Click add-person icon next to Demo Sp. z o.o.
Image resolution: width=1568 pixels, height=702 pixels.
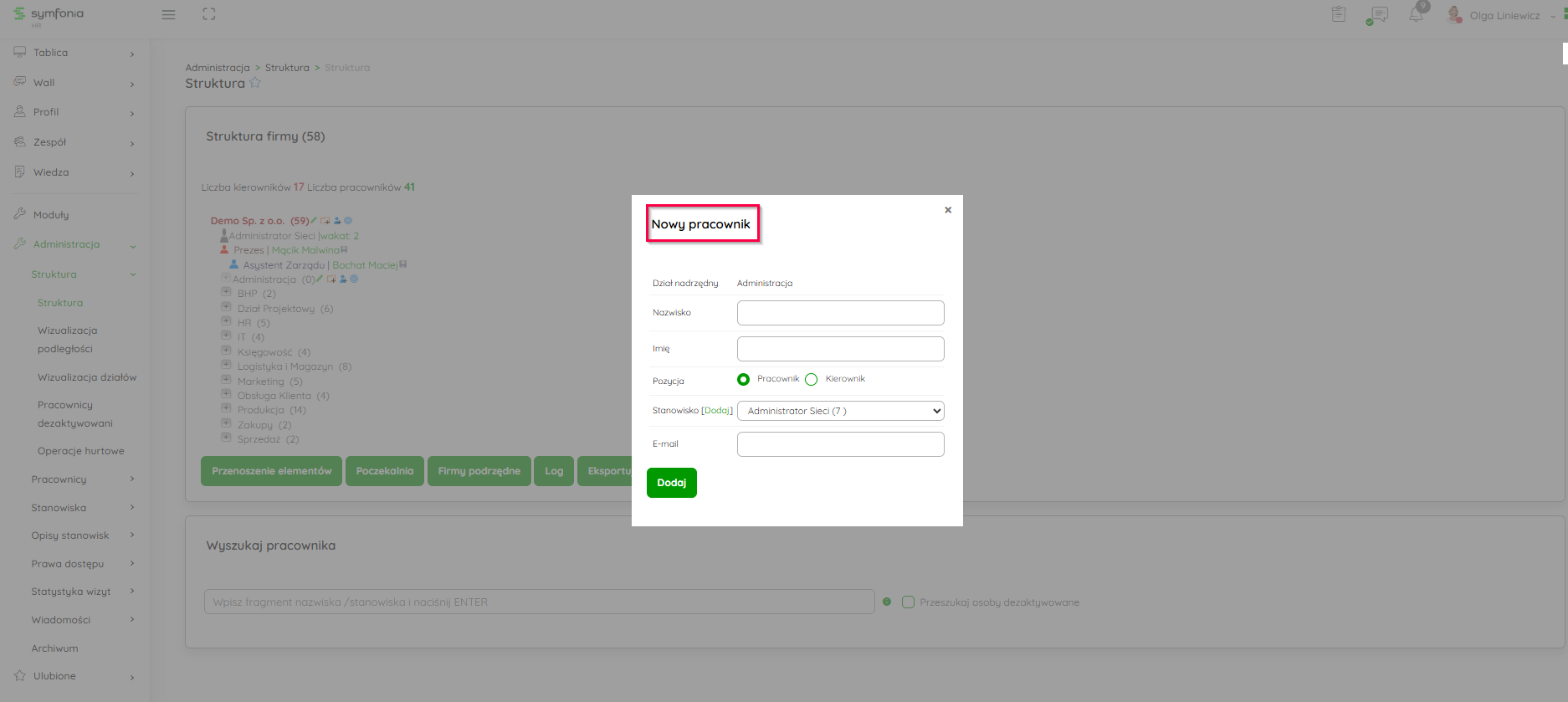coord(337,221)
